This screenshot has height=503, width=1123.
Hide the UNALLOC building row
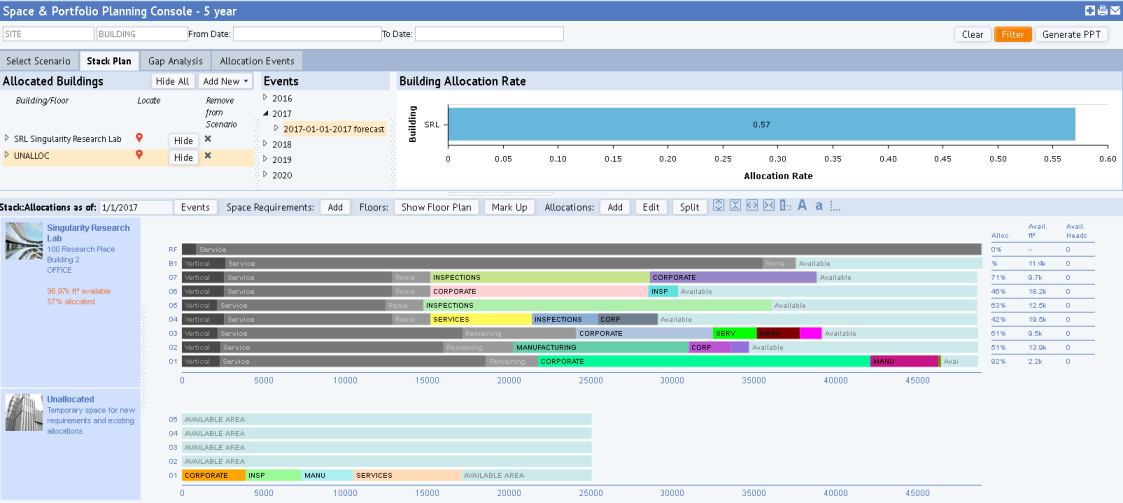pos(183,157)
